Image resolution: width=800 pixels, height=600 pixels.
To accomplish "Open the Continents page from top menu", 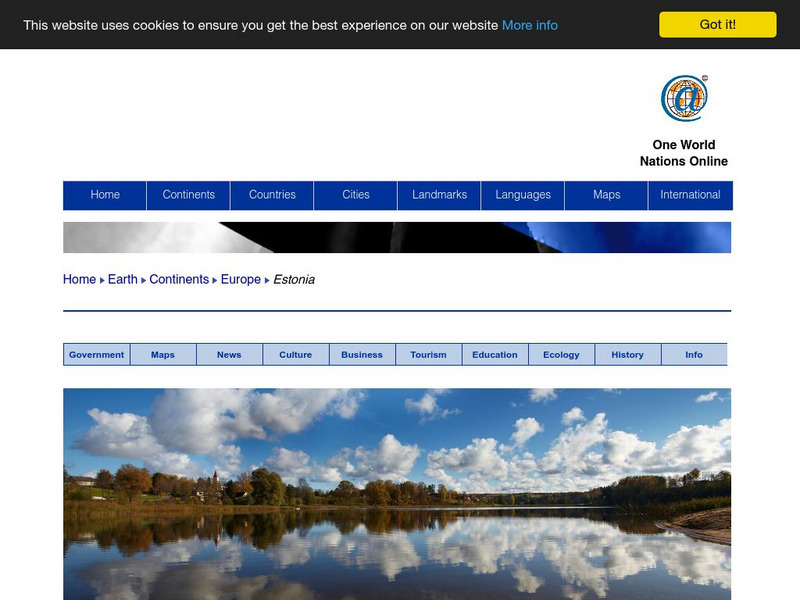I will [189, 195].
